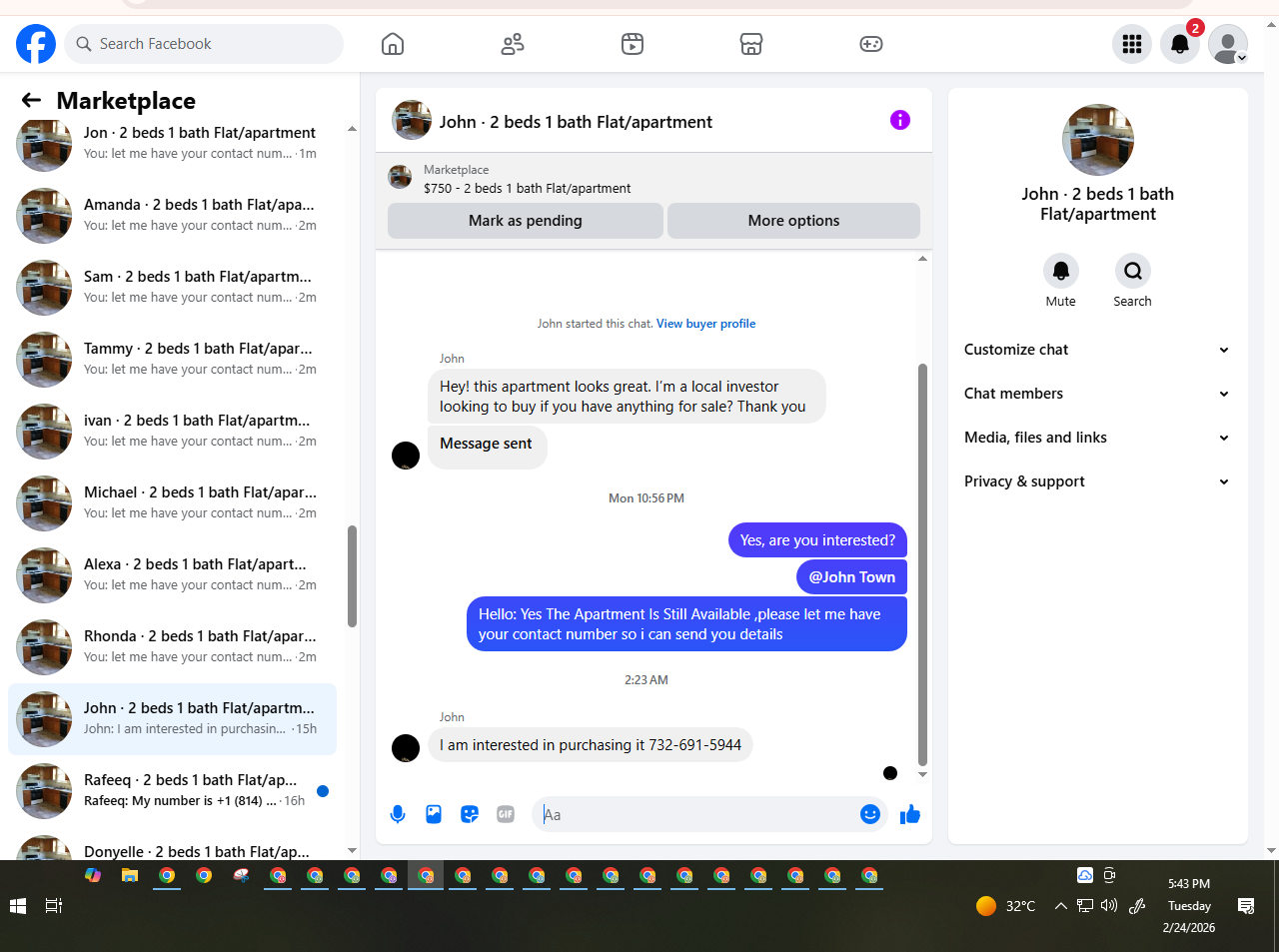
Task: Choose a sticker from sticker icon
Action: click(470, 814)
